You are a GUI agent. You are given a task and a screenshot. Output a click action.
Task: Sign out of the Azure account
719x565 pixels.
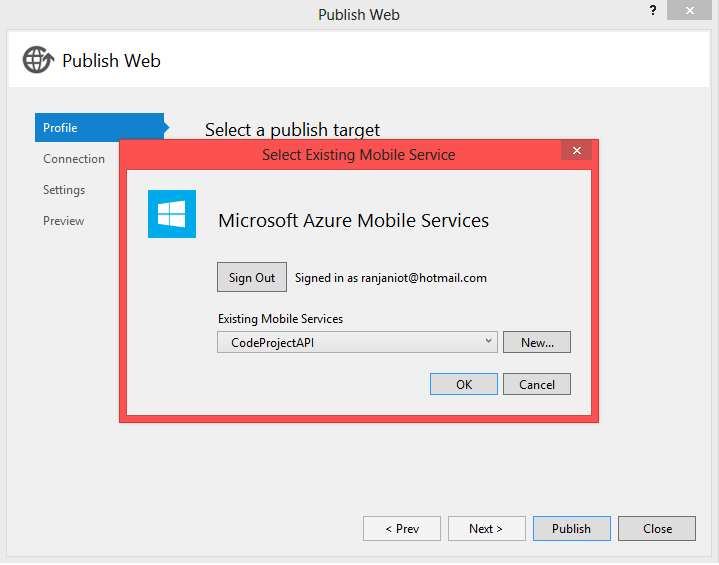pyautogui.click(x=252, y=277)
